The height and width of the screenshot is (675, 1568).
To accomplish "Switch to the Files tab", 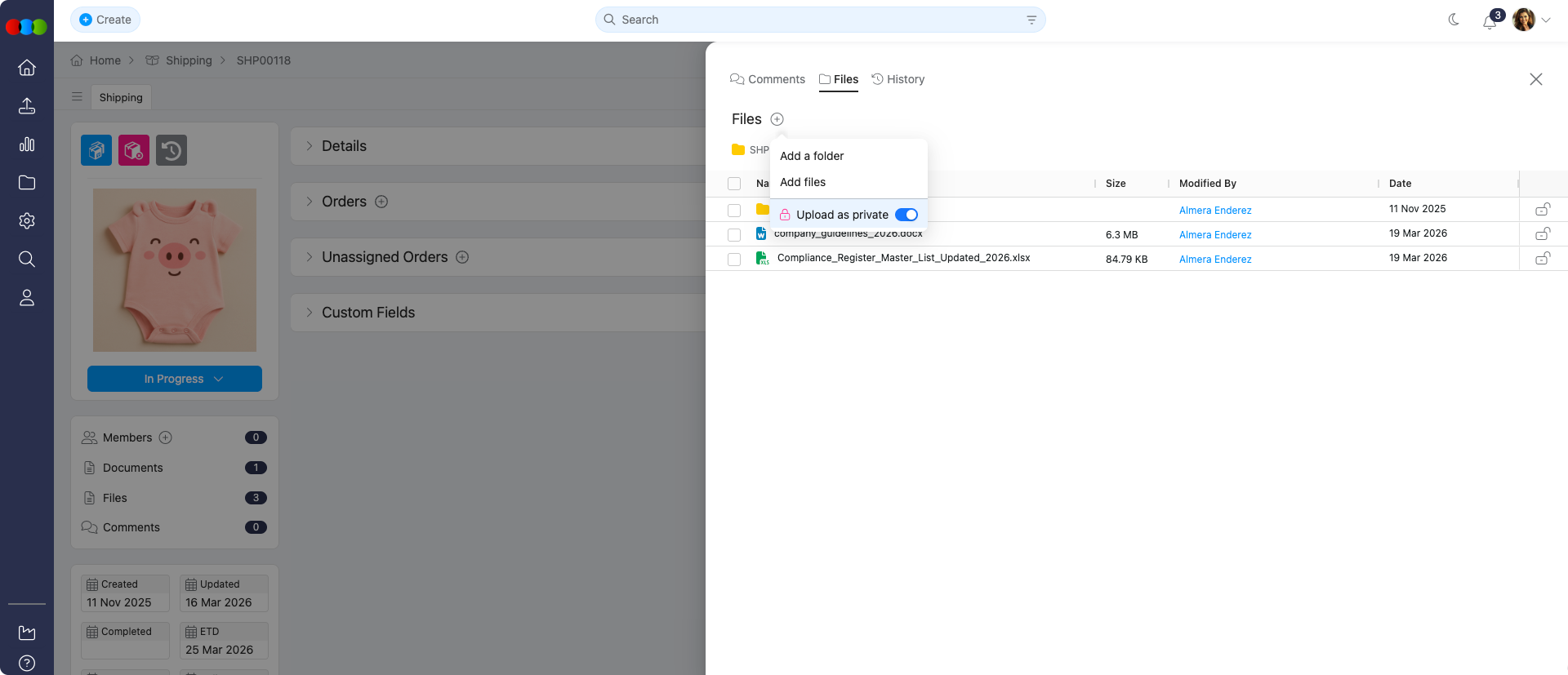I will (839, 79).
